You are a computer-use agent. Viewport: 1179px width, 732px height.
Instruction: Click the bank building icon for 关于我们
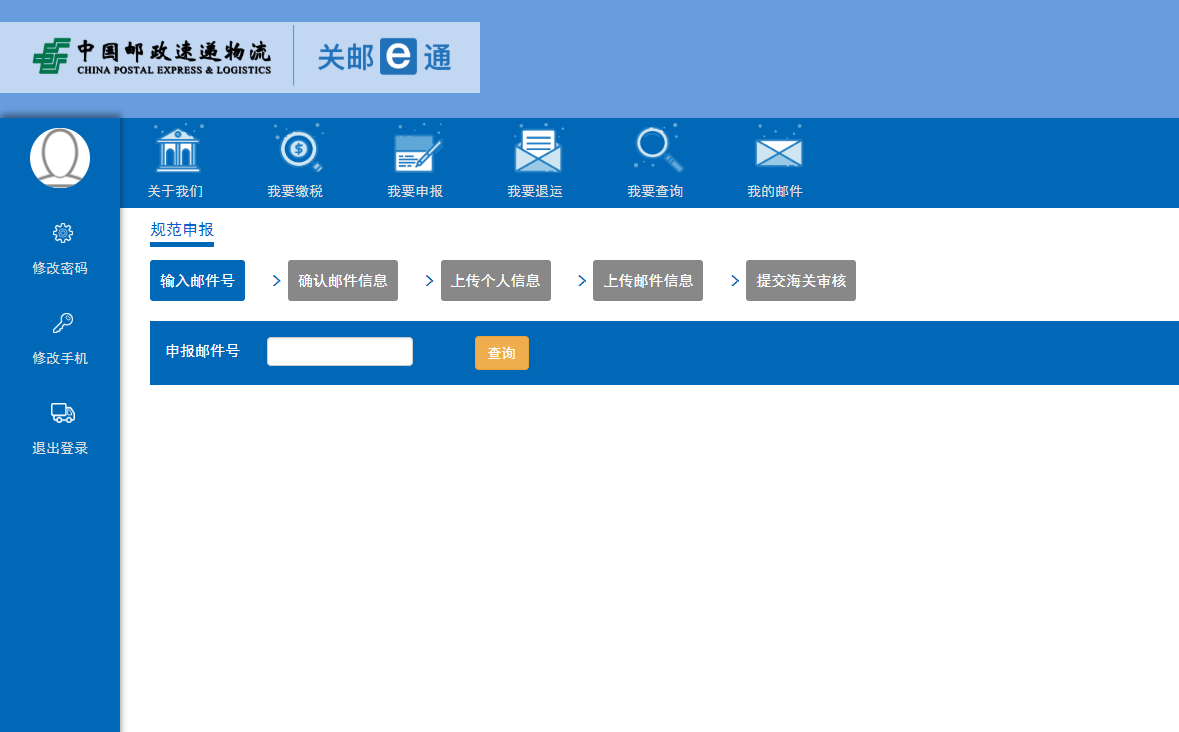click(x=176, y=150)
